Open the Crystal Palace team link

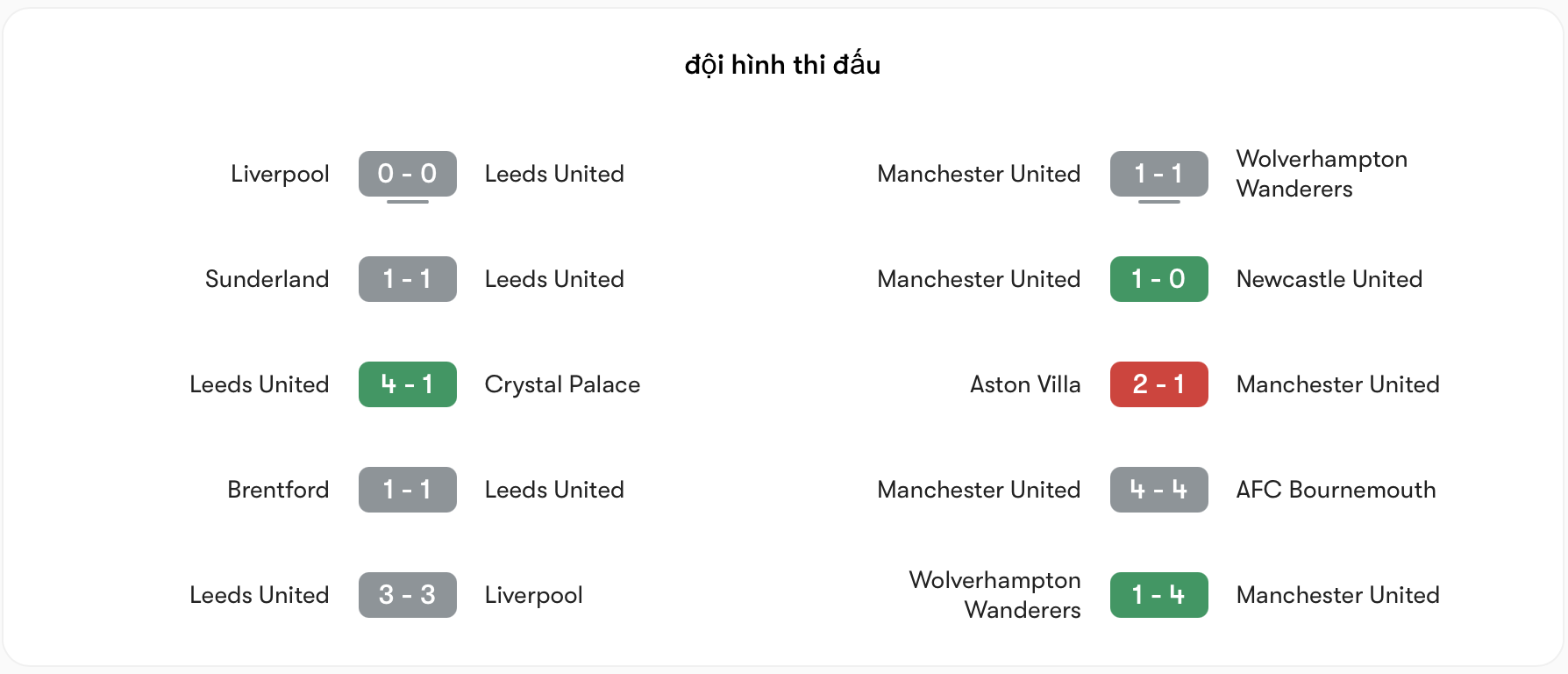[x=562, y=384]
